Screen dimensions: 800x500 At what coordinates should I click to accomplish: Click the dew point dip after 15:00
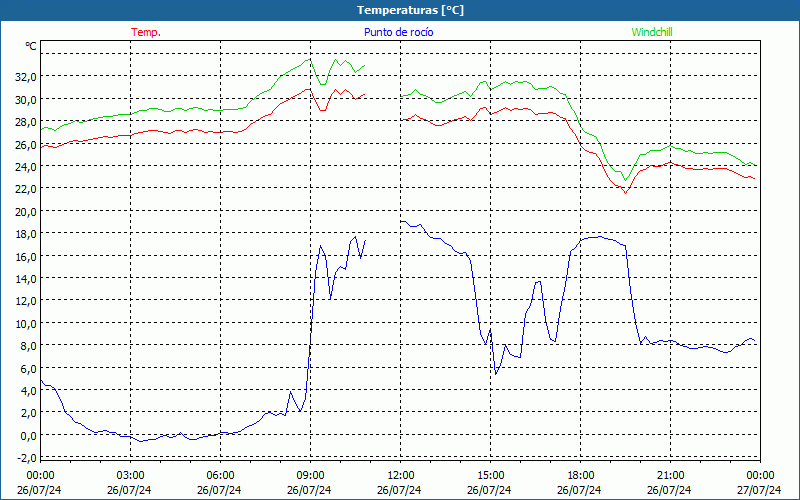click(496, 374)
